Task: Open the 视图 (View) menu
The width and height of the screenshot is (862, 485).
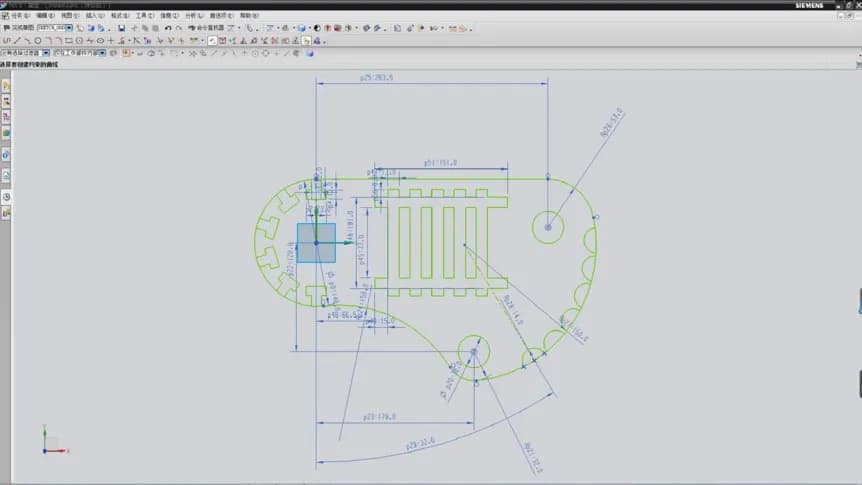Action: point(70,15)
